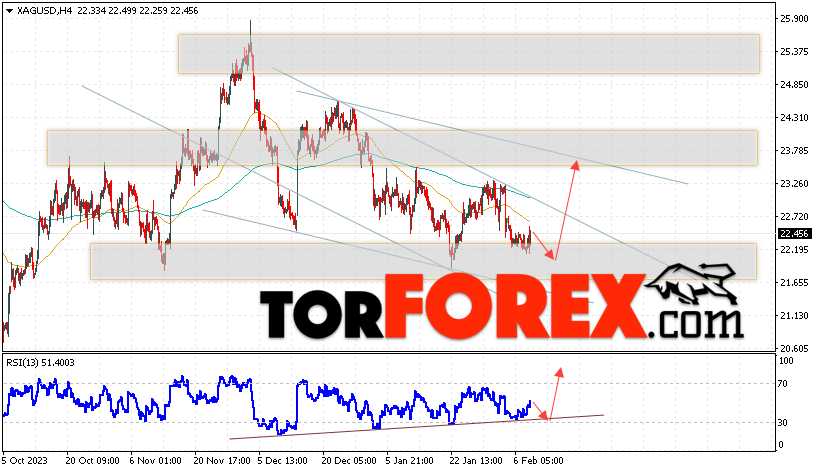Screen dimensions: 816x472
Task: Select the 22.195 price axis value
Action: tap(794, 250)
